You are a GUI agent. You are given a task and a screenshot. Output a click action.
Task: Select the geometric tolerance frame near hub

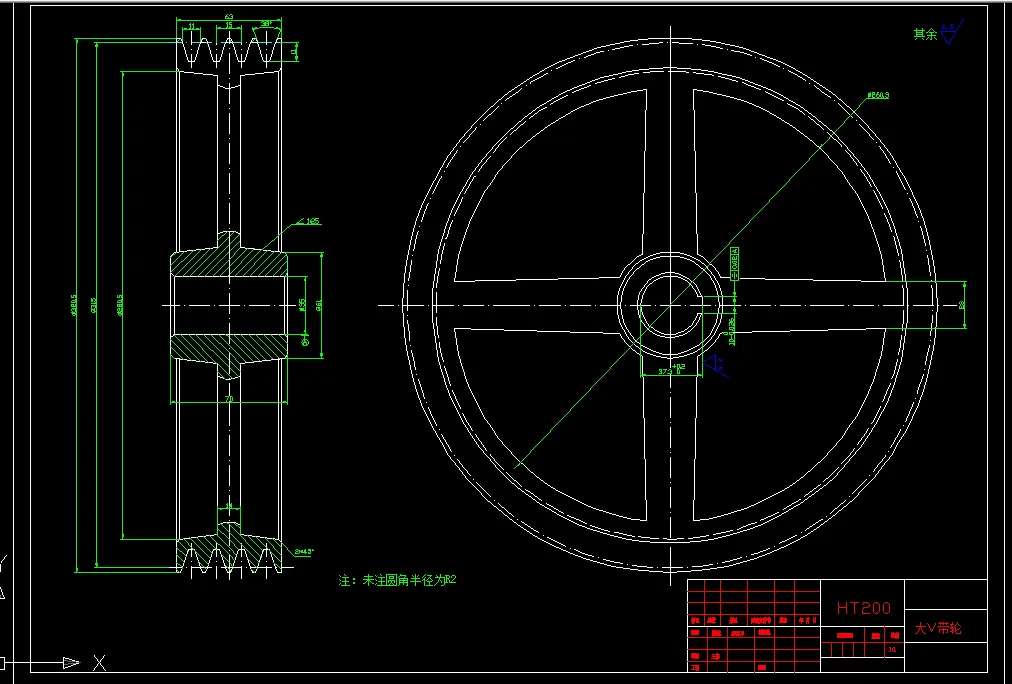coord(734,263)
